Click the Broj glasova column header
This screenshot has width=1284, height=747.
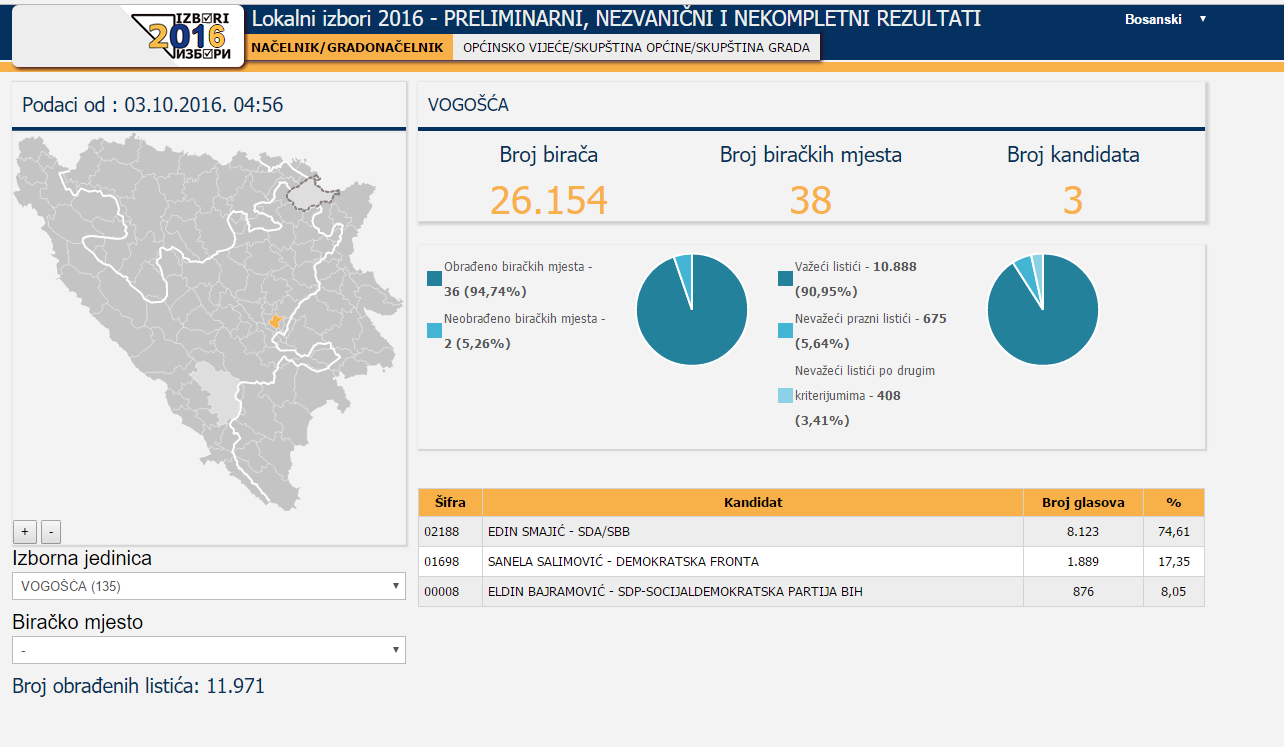pos(1083,502)
